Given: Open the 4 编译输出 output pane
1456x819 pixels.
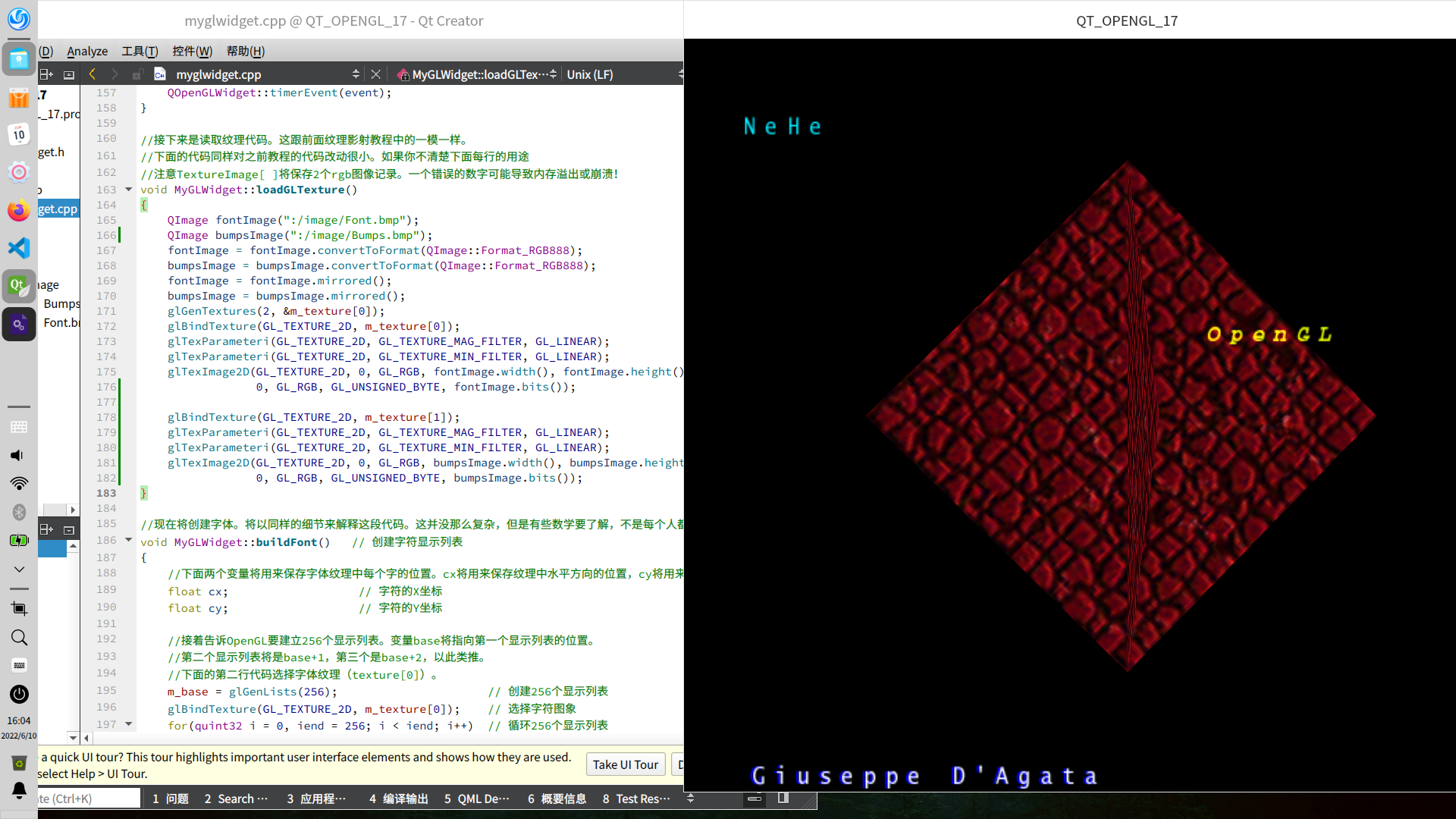Looking at the screenshot, I should (x=399, y=799).
